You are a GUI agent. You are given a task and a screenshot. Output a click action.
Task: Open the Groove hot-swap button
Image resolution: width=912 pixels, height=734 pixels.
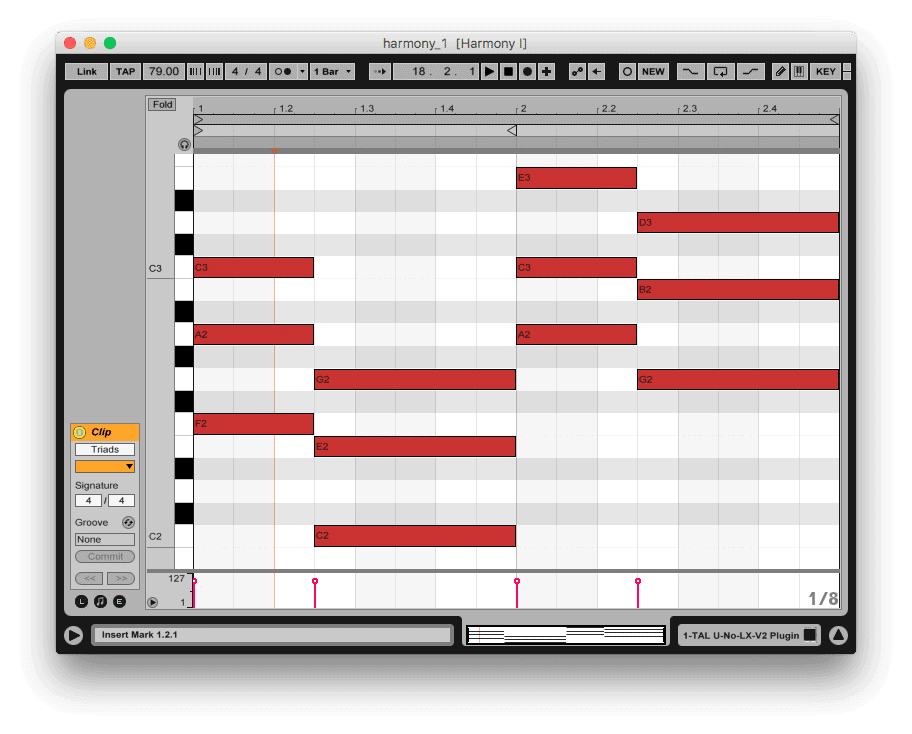128,523
